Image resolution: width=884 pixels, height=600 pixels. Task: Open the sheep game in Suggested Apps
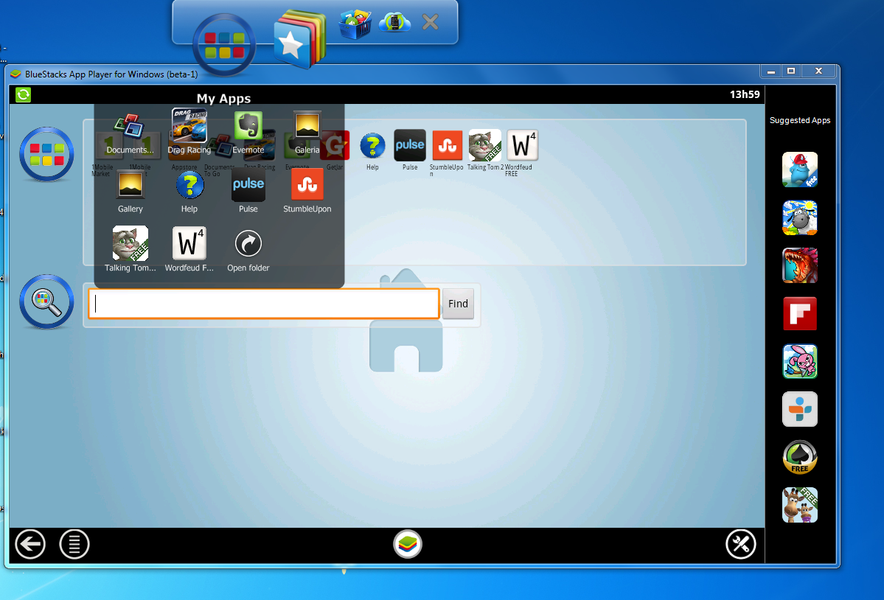pyautogui.click(x=799, y=217)
